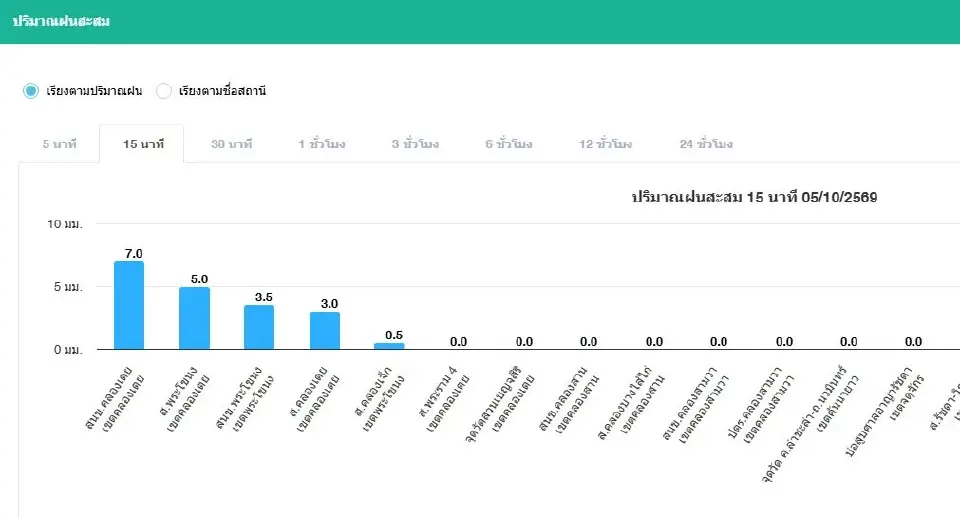
Task: Open the 30 นาที tab
Action: pos(231,144)
